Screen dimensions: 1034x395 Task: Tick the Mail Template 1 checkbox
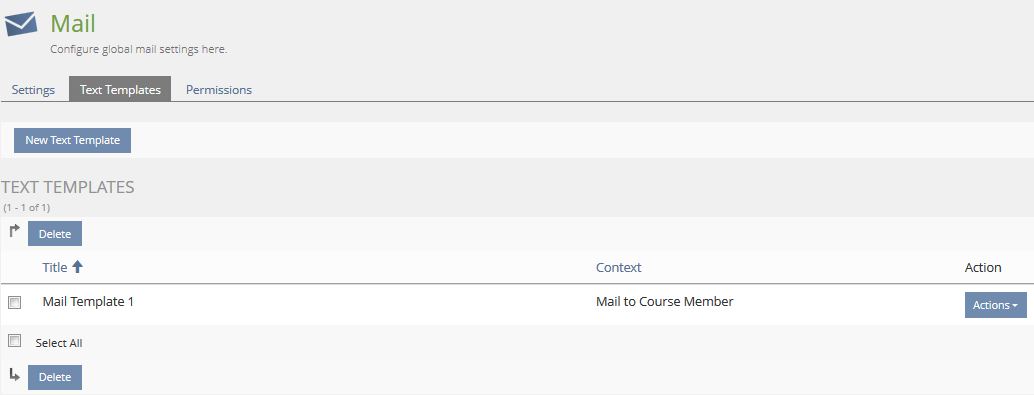(x=15, y=303)
